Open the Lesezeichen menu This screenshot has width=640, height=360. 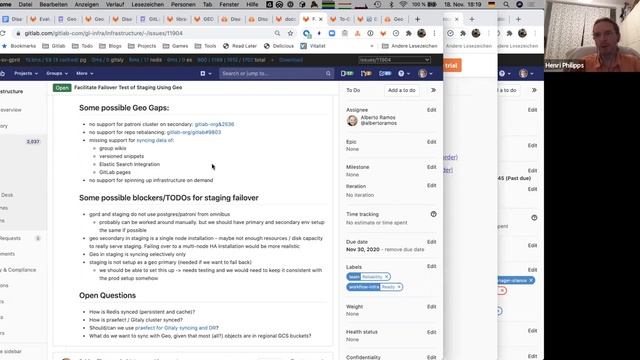148,4
